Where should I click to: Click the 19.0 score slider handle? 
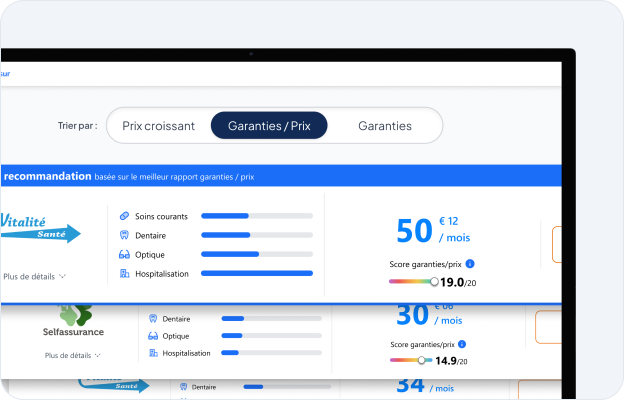tap(434, 282)
